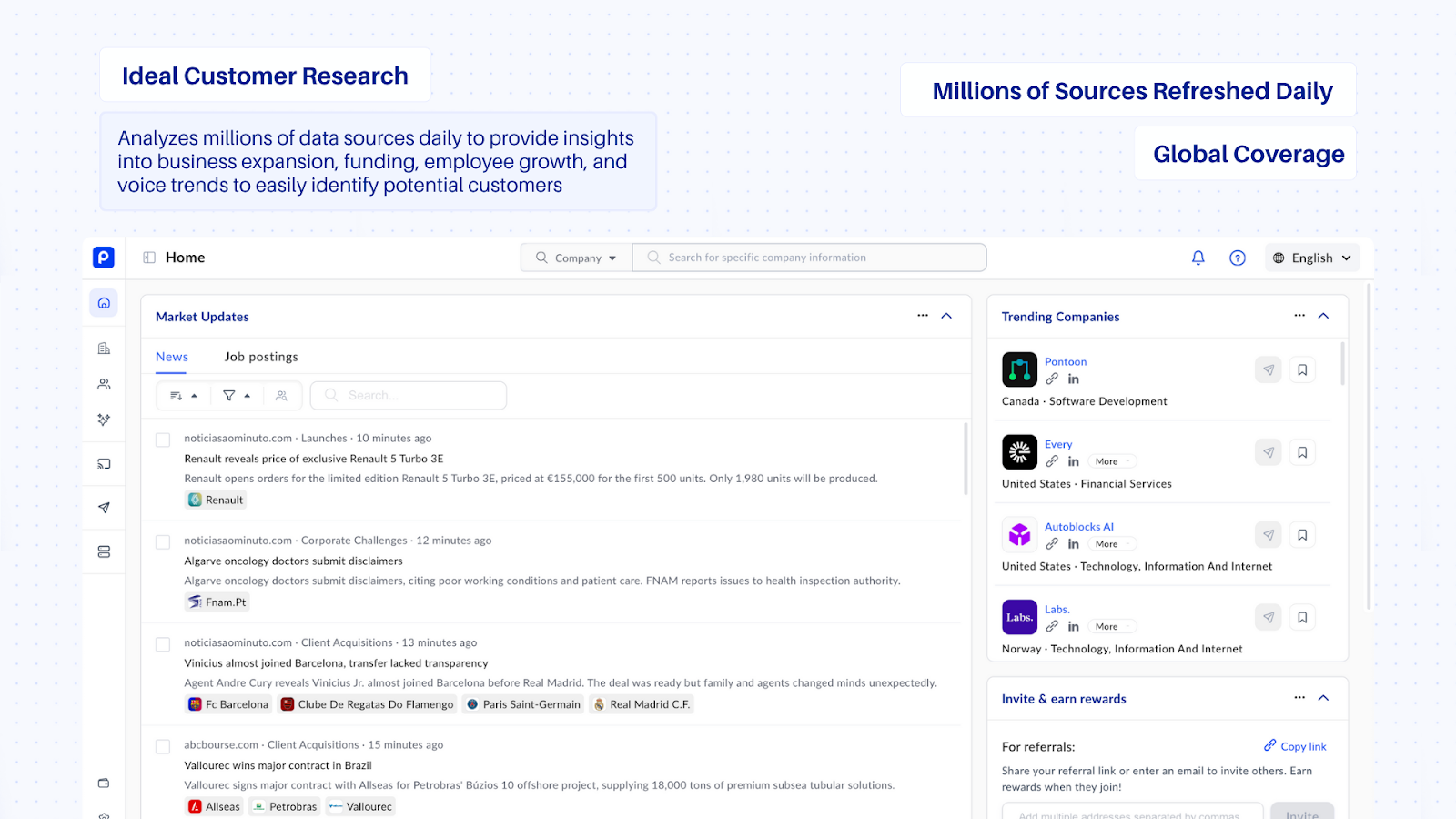The width and height of the screenshot is (1456, 819).
Task: Collapse the Trending Companies panel
Action: tap(1322, 316)
